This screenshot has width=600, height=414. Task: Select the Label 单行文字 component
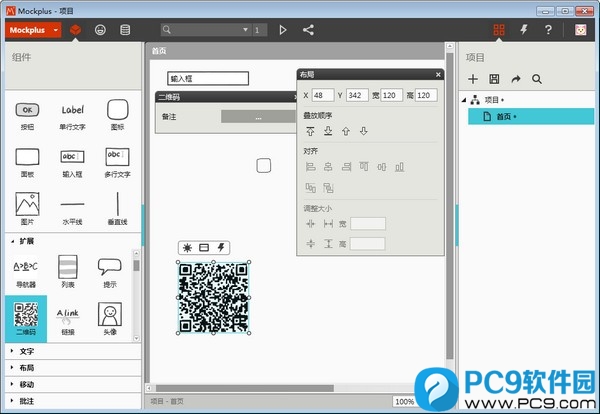click(72, 114)
